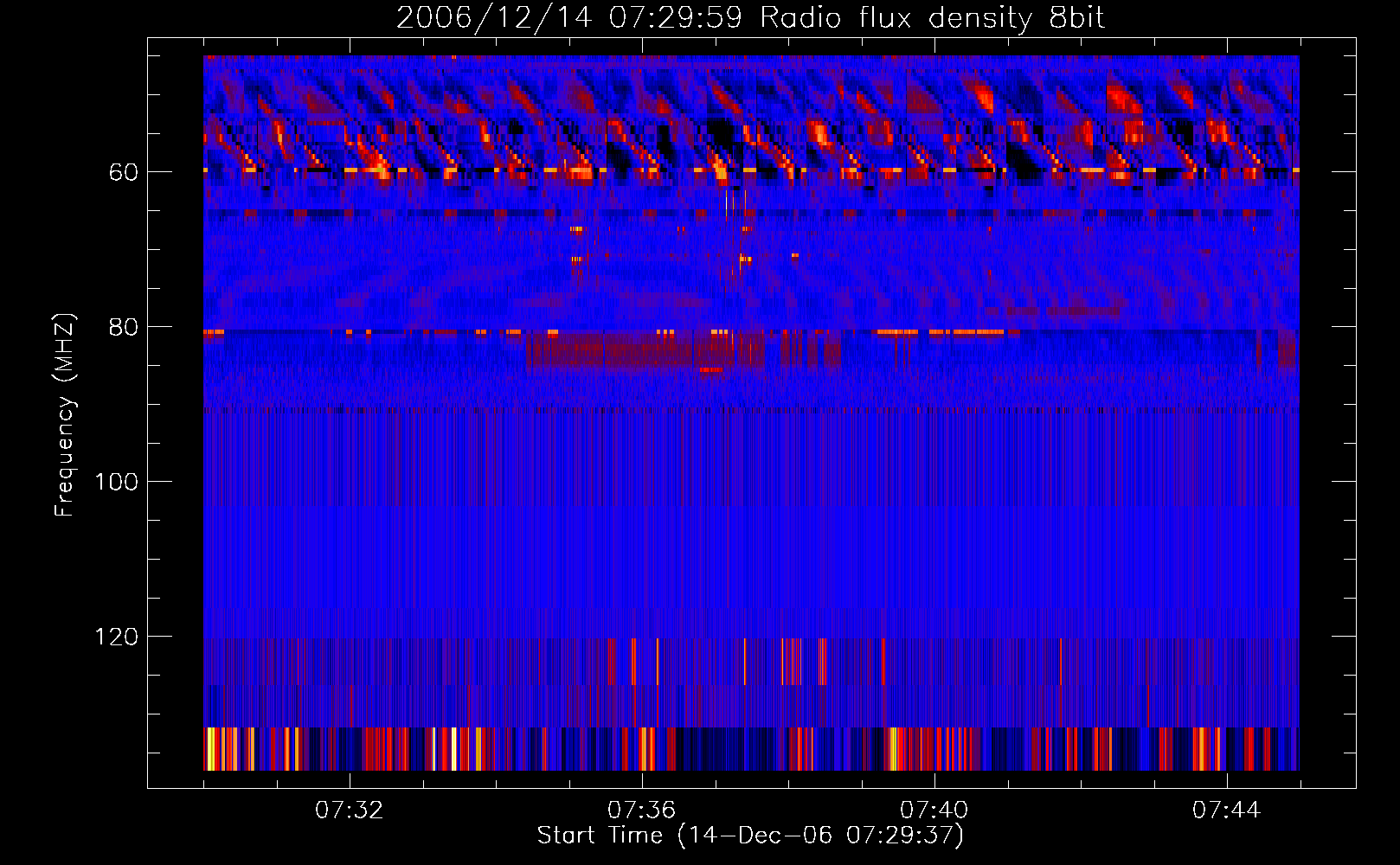This screenshot has height=865, width=1400.
Task: Click the plot title '2006/12/14 07:29:59 Radio flux density 8bit'
Action: coord(750,18)
